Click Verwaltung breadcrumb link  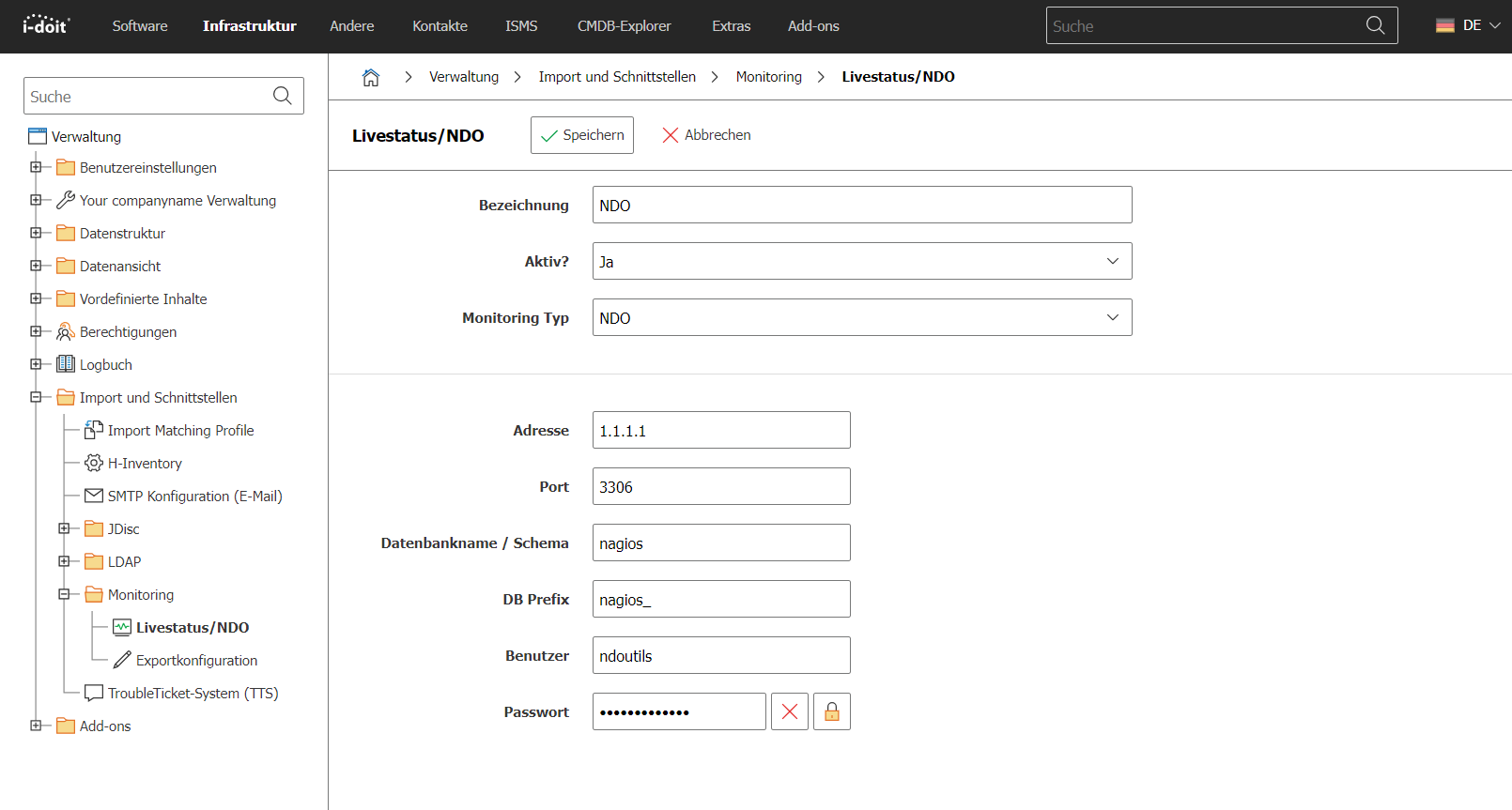pos(464,77)
